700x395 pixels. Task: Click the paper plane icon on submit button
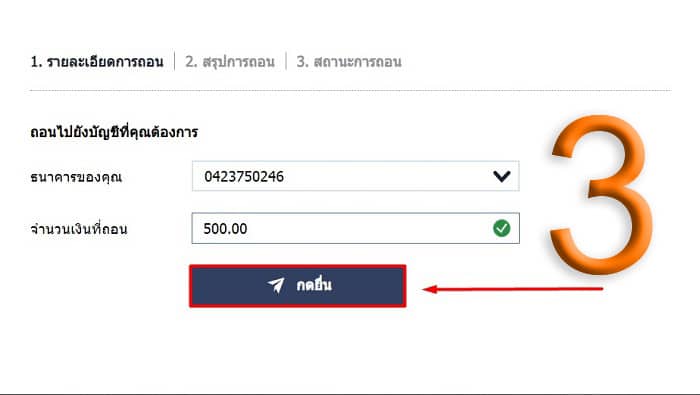coord(276,285)
